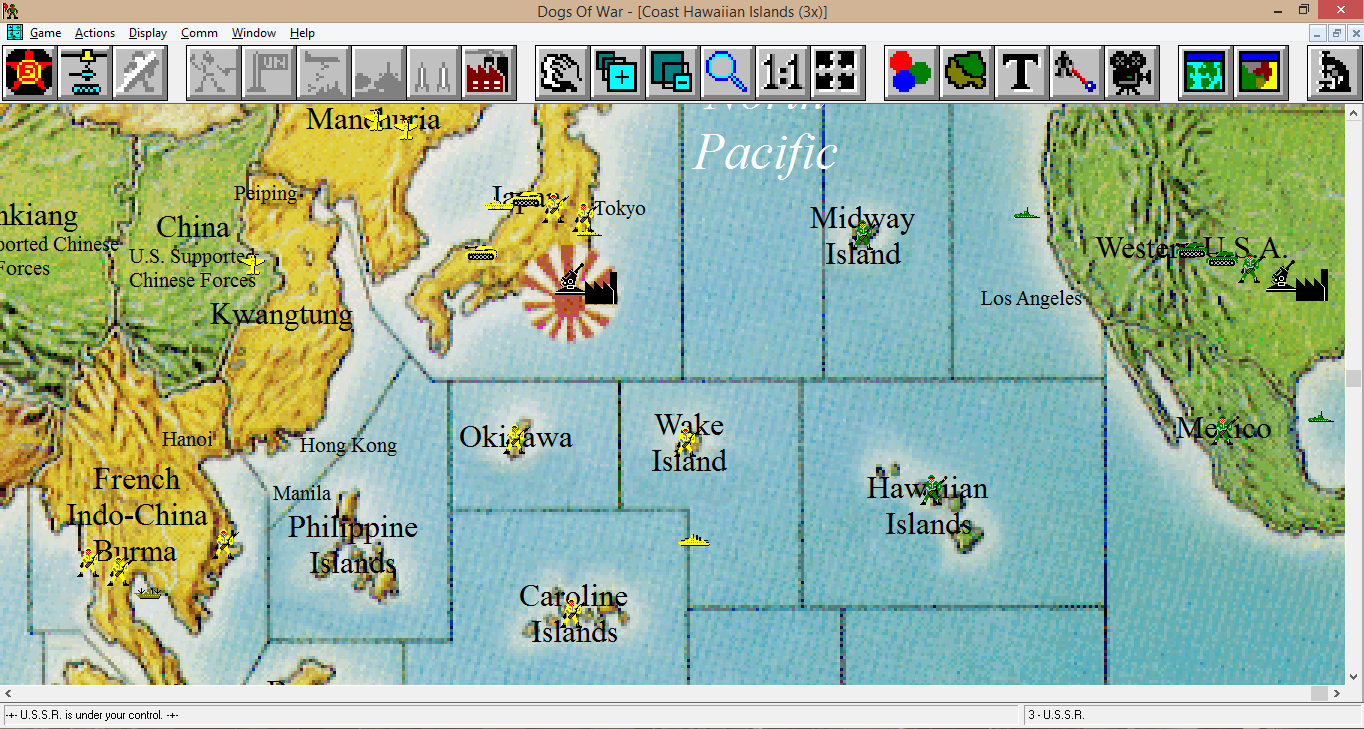Image resolution: width=1364 pixels, height=729 pixels.
Task: Click the horizontal scrollbar left arrow
Action: tap(9, 693)
